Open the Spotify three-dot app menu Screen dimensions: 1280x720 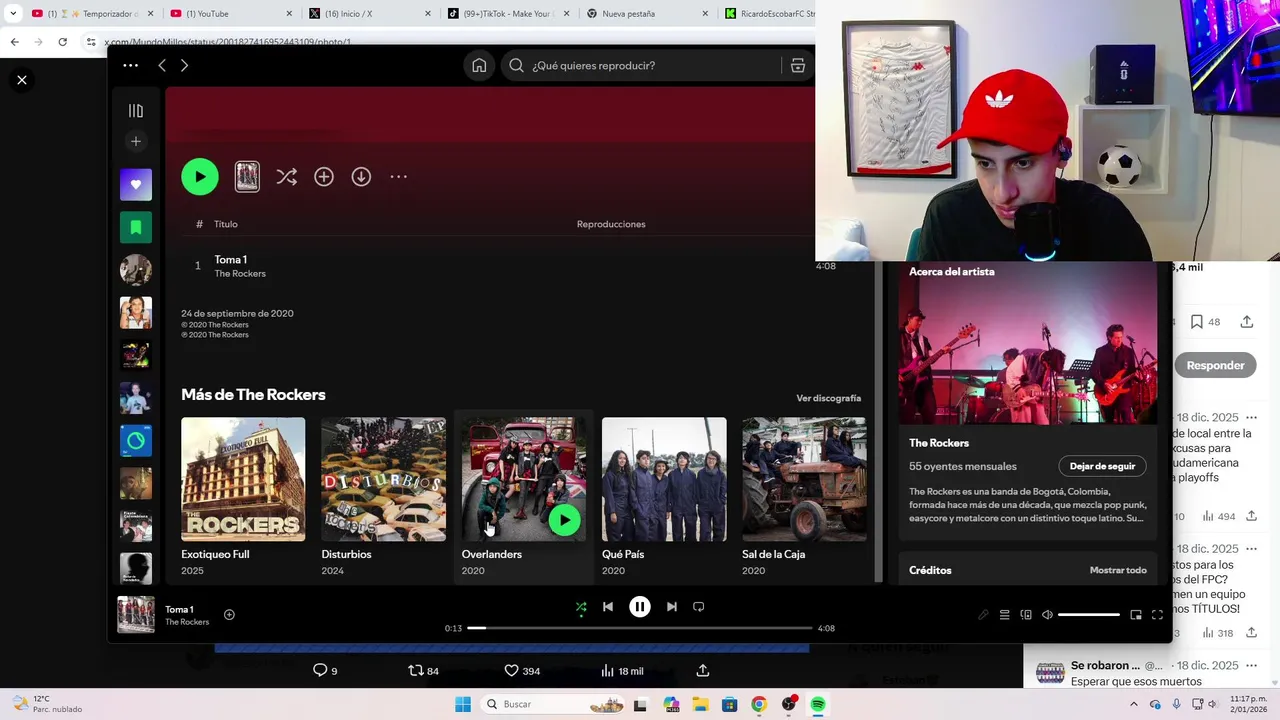click(131, 65)
